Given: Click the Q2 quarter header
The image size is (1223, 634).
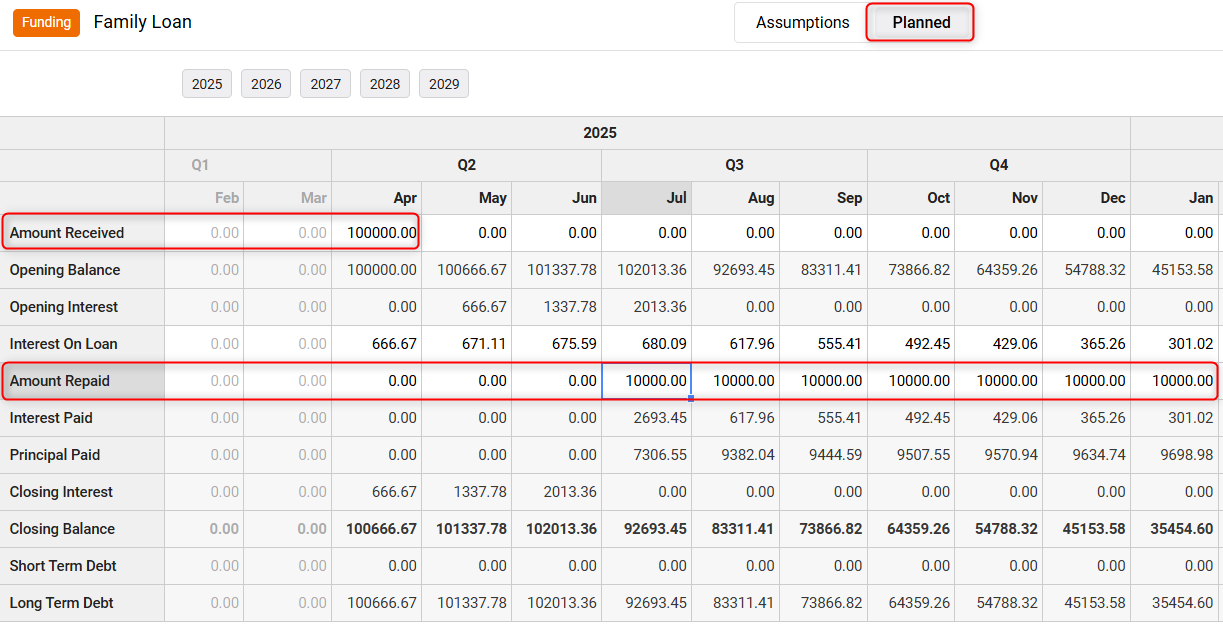Looking at the screenshot, I should point(466,165).
